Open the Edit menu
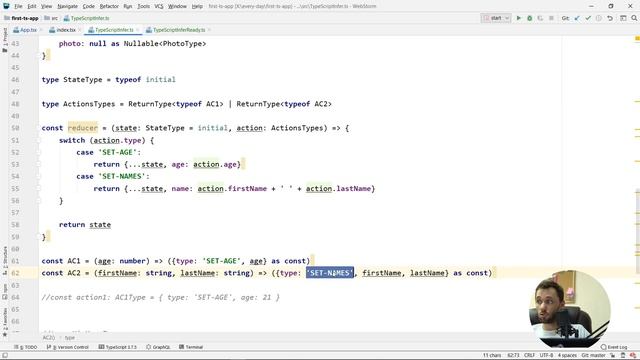Image resolution: width=640 pixels, height=360 pixels. [x=32, y=6]
